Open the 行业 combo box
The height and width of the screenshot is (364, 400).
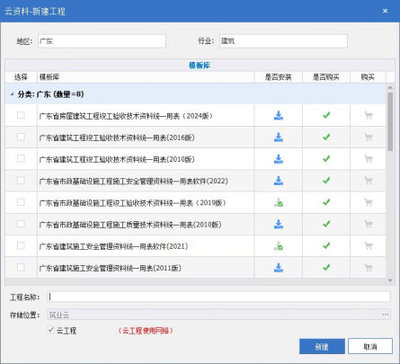point(283,41)
